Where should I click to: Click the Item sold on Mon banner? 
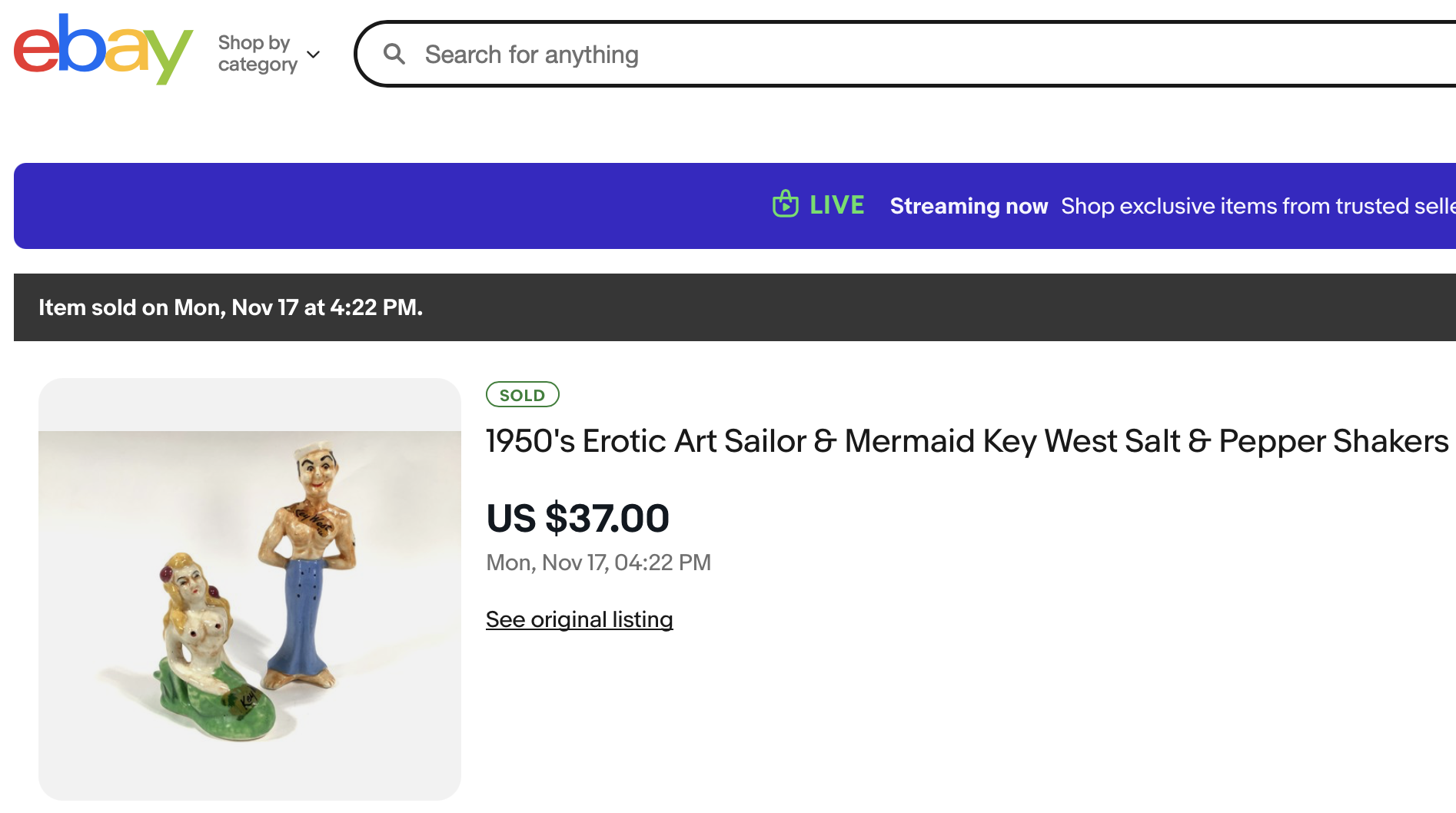pyautogui.click(x=231, y=307)
